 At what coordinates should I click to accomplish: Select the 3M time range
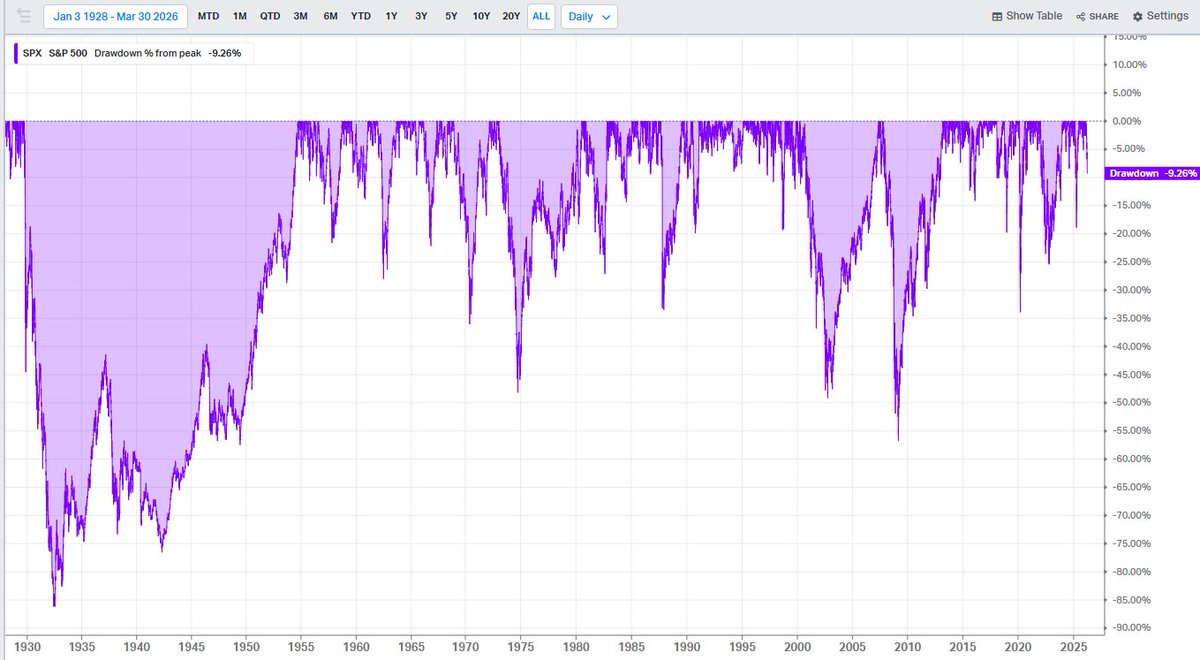coord(301,17)
